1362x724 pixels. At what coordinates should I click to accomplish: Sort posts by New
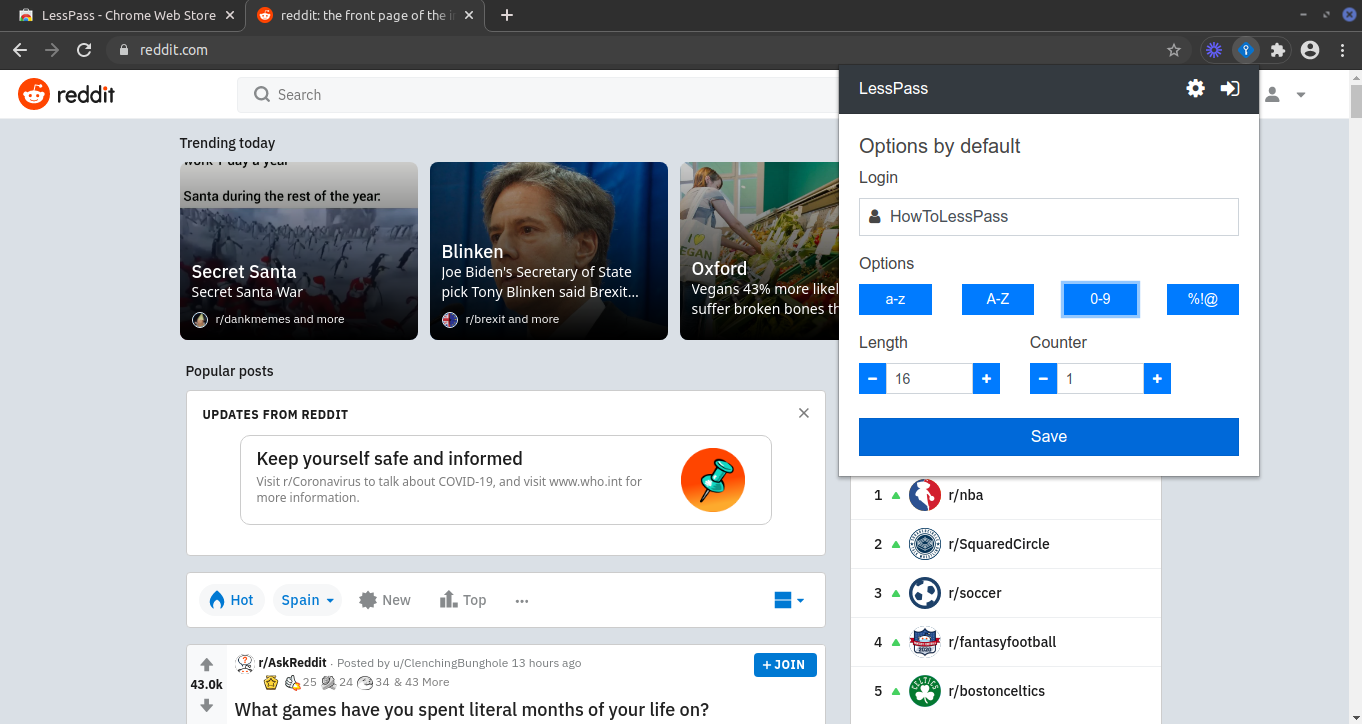(385, 600)
